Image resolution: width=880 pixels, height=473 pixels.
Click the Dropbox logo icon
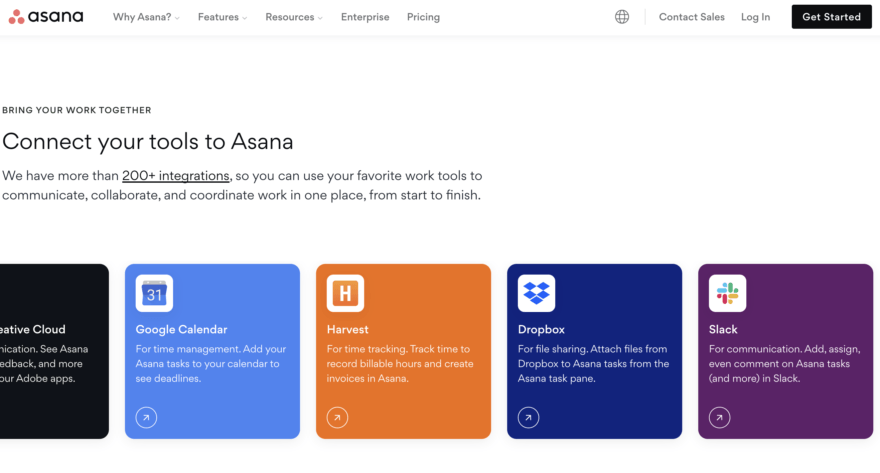pyautogui.click(x=536, y=293)
